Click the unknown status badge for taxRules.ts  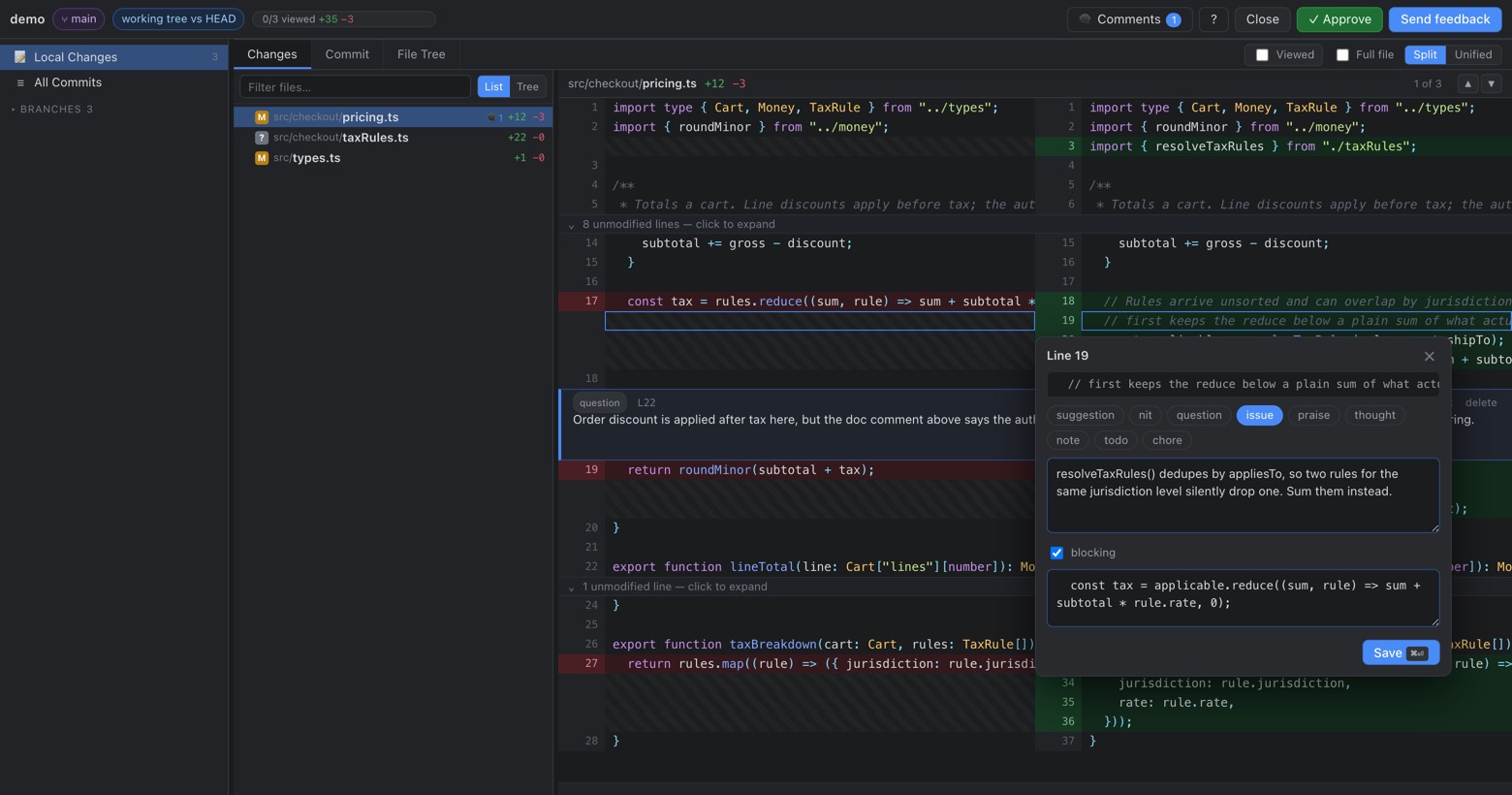pyautogui.click(x=262, y=138)
